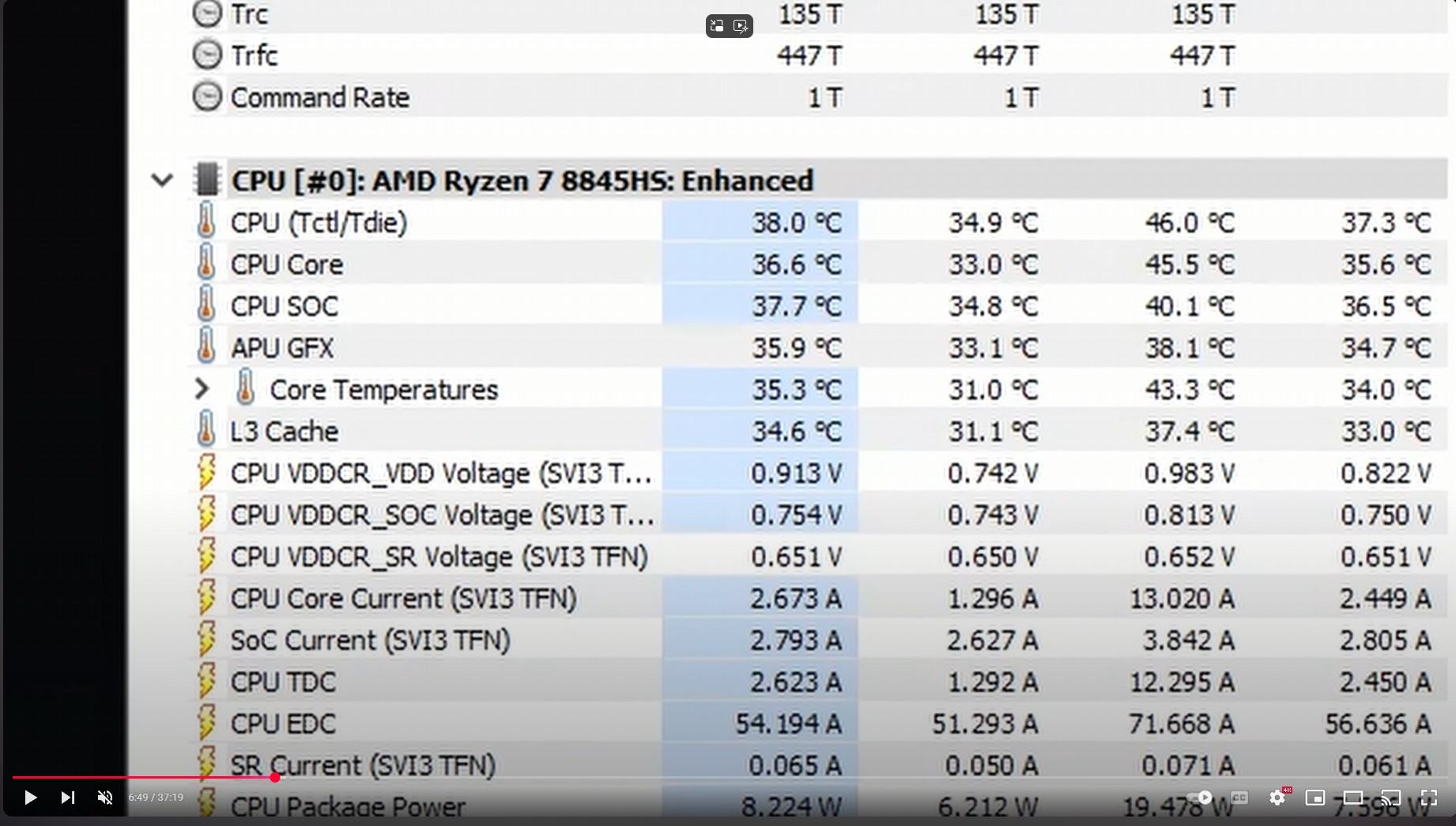Expand the Core Temperatures group
The image size is (1456, 826).
pos(202,389)
